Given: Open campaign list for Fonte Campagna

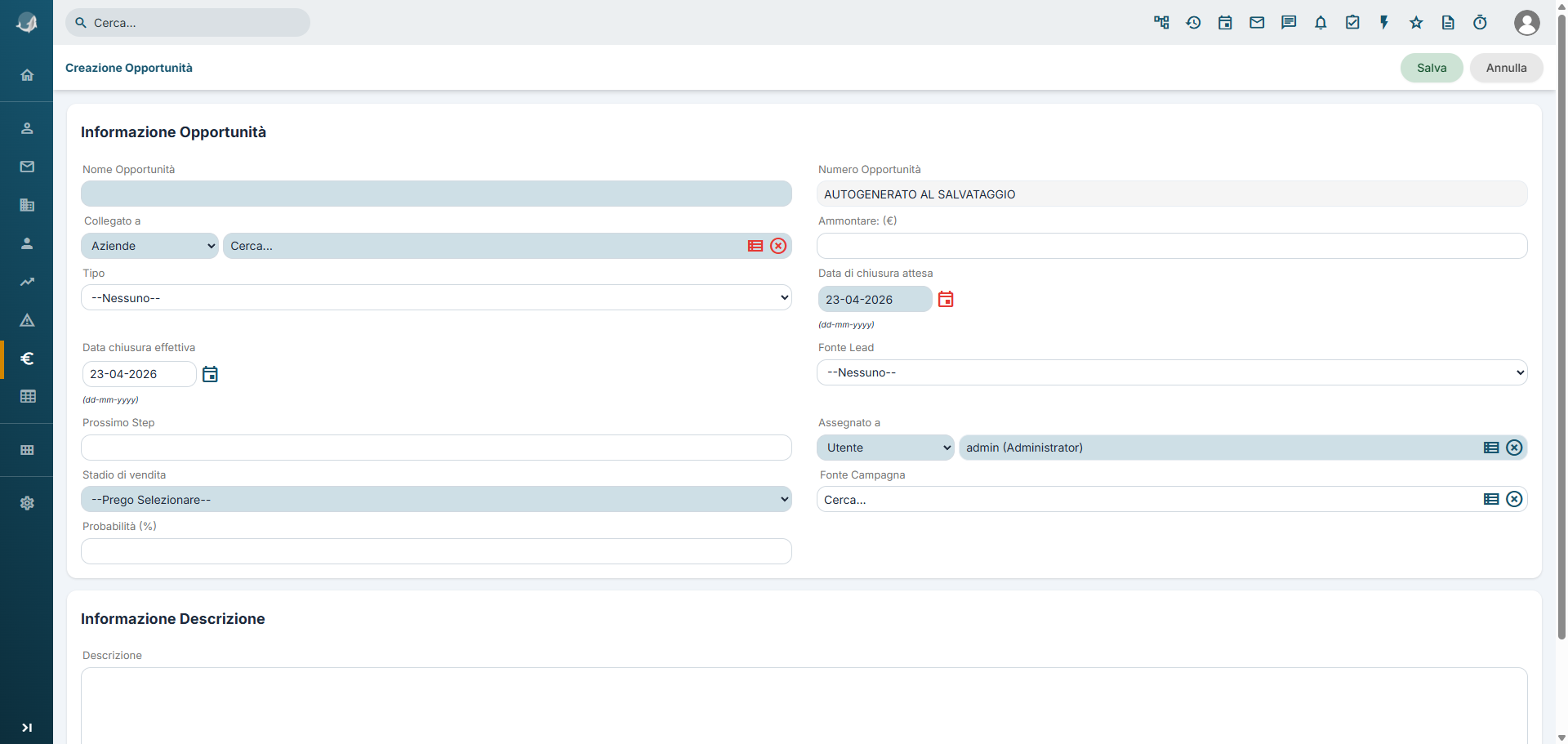Looking at the screenshot, I should pos(1491,499).
